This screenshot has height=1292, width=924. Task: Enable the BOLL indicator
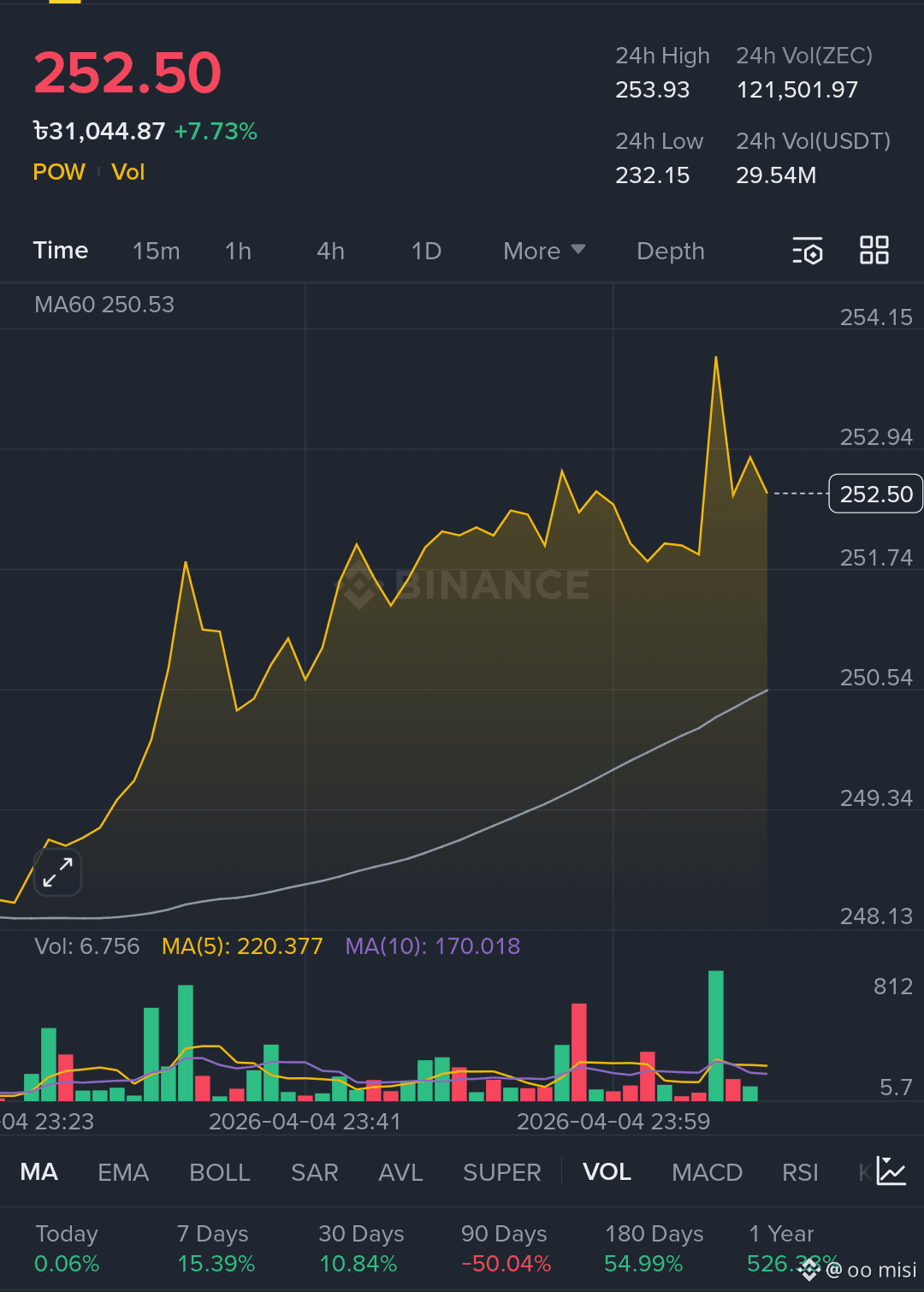tap(220, 1171)
